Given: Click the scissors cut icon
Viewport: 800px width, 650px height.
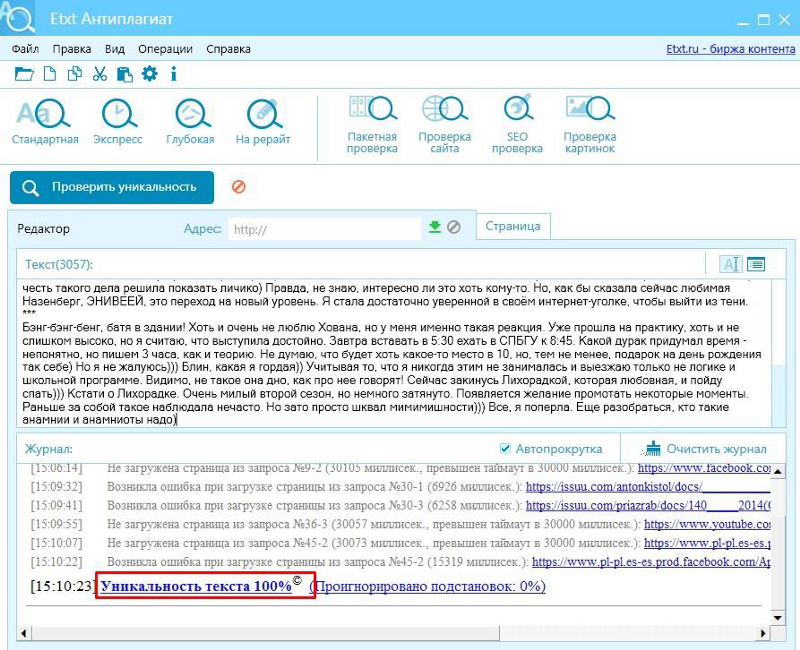Looking at the screenshot, I should pos(99,73).
